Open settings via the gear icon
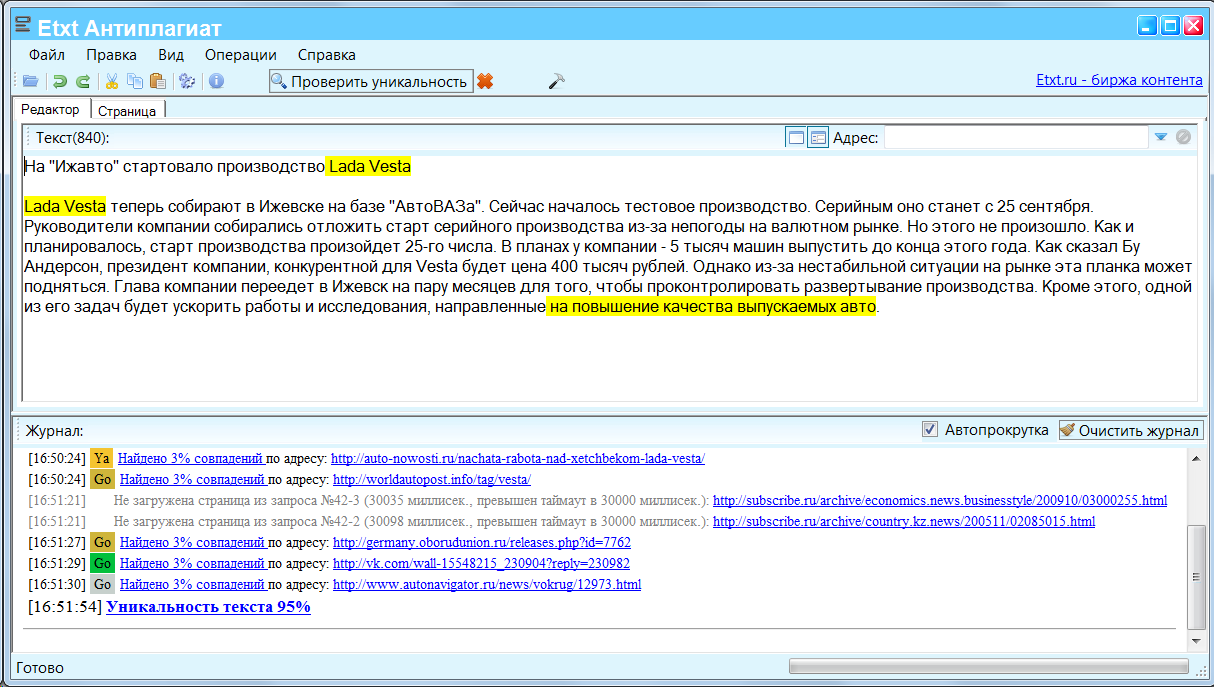The image size is (1214, 687). pyautogui.click(x=186, y=82)
